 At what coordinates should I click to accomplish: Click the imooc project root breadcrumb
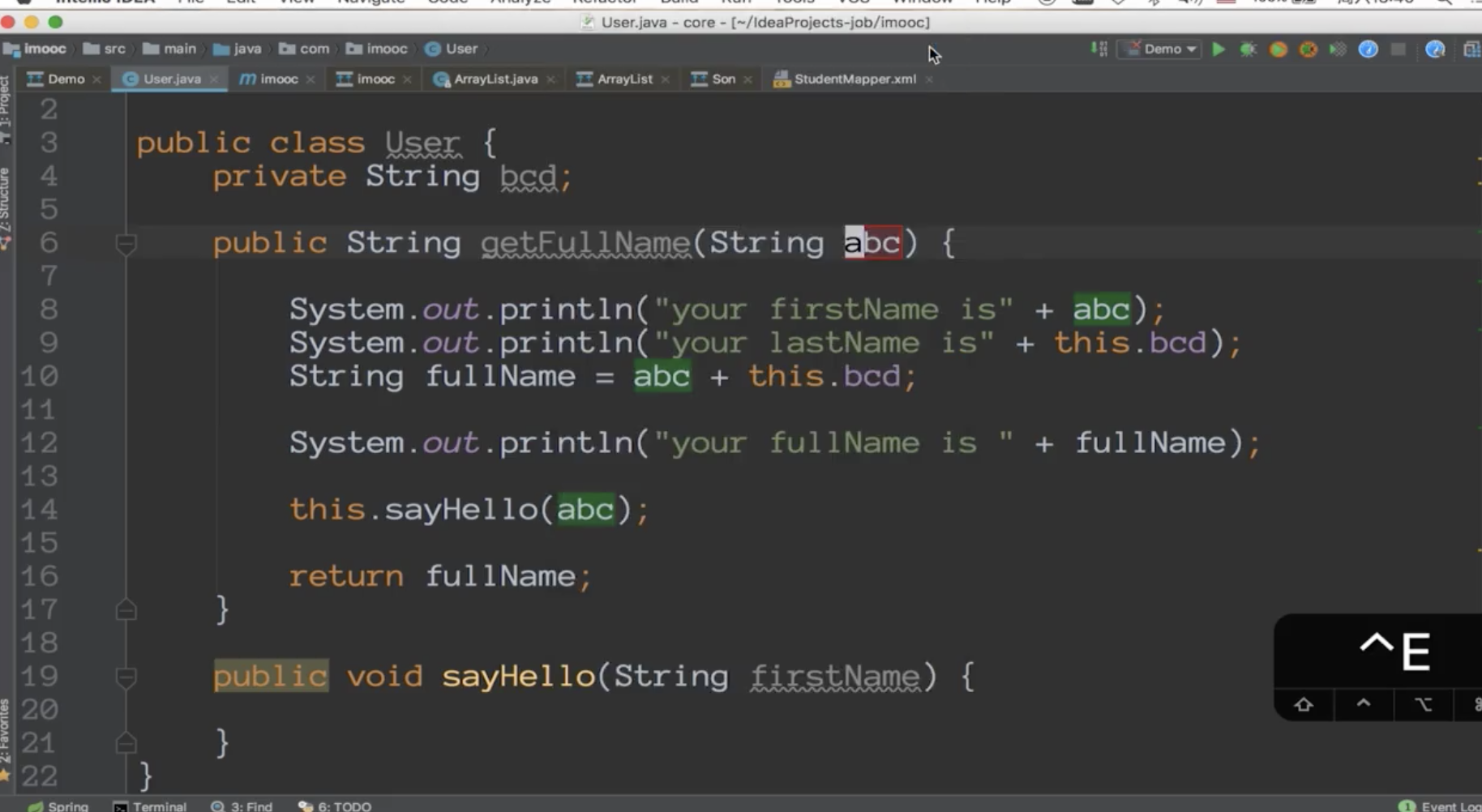click(35, 49)
